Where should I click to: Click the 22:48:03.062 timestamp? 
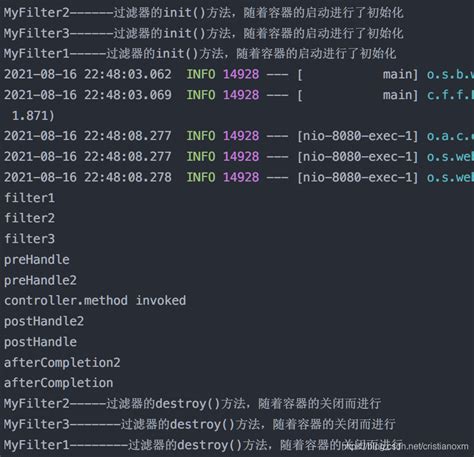128,74
